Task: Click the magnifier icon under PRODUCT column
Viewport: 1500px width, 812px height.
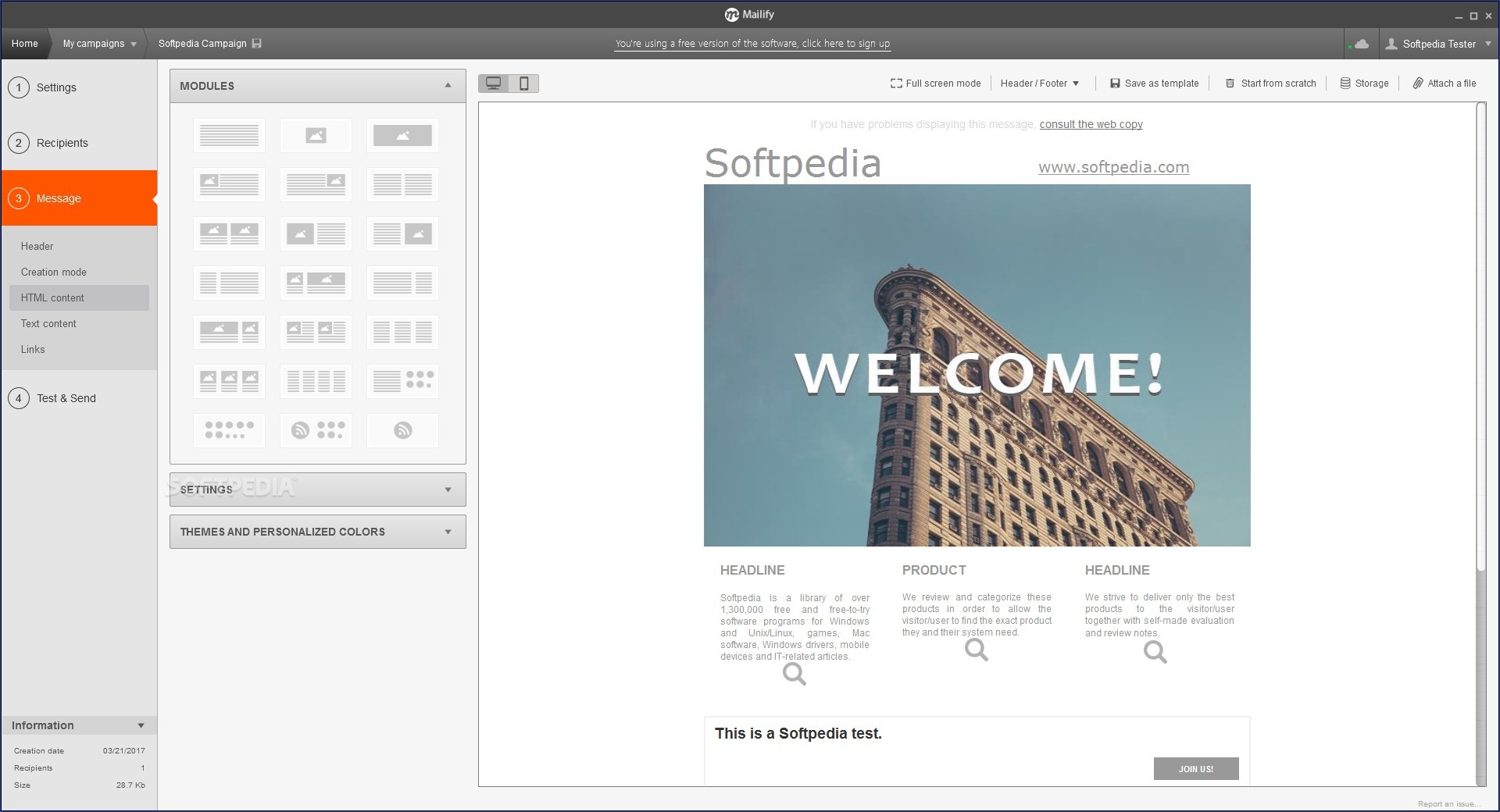Action: pyautogui.click(x=976, y=650)
